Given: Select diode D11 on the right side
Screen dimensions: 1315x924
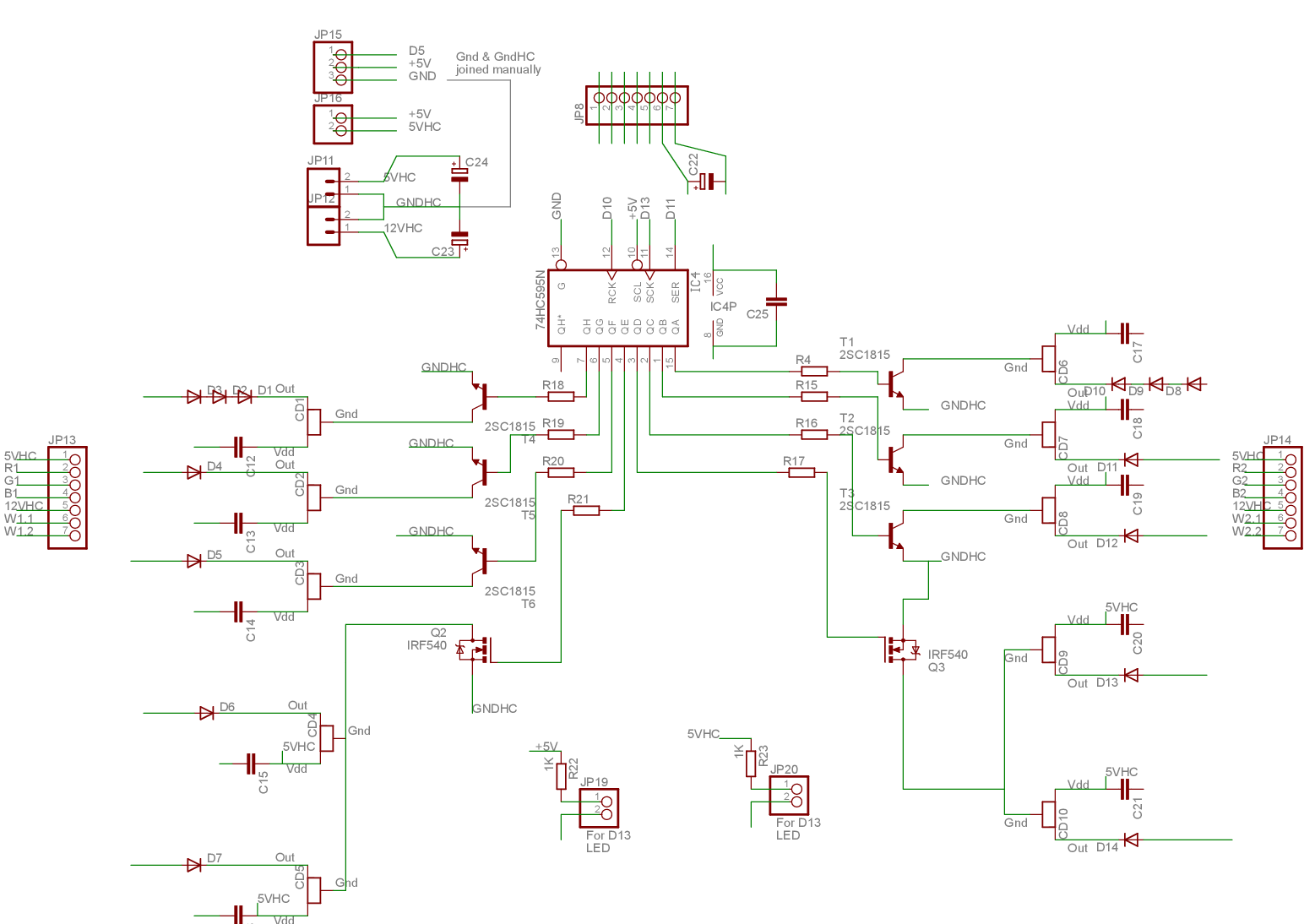Looking at the screenshot, I should (1131, 459).
